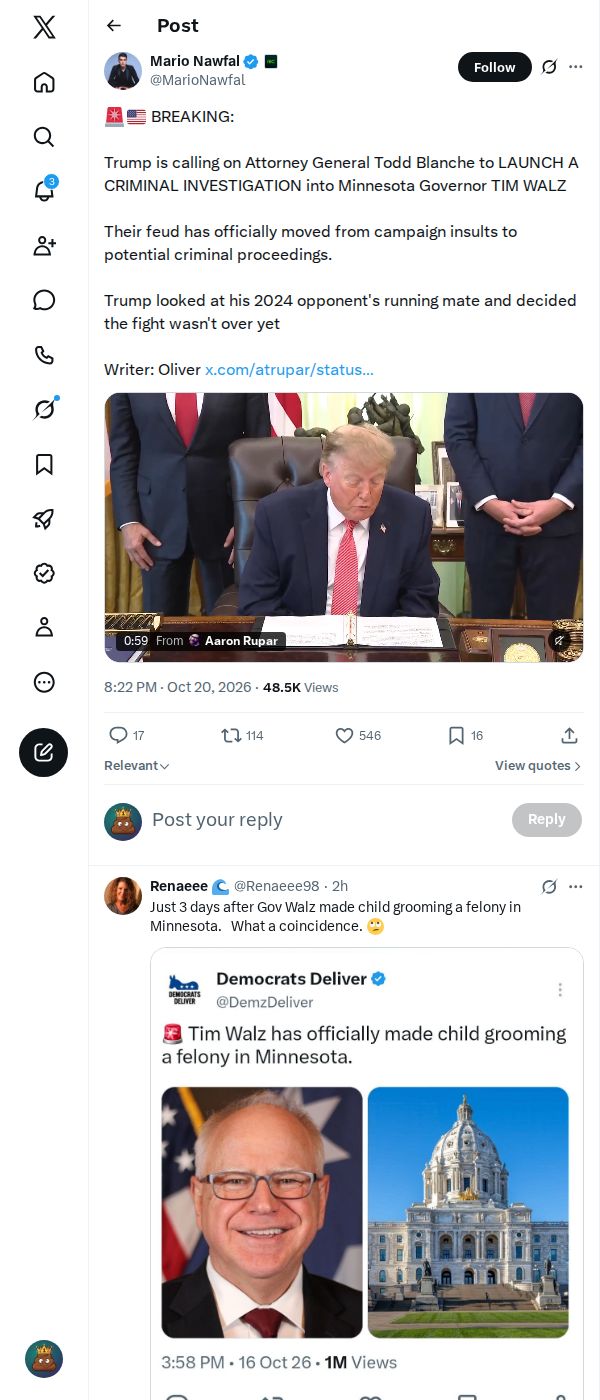Open more options on Mario Nawfal's post
This screenshot has height=1400, width=600.
[575, 67]
